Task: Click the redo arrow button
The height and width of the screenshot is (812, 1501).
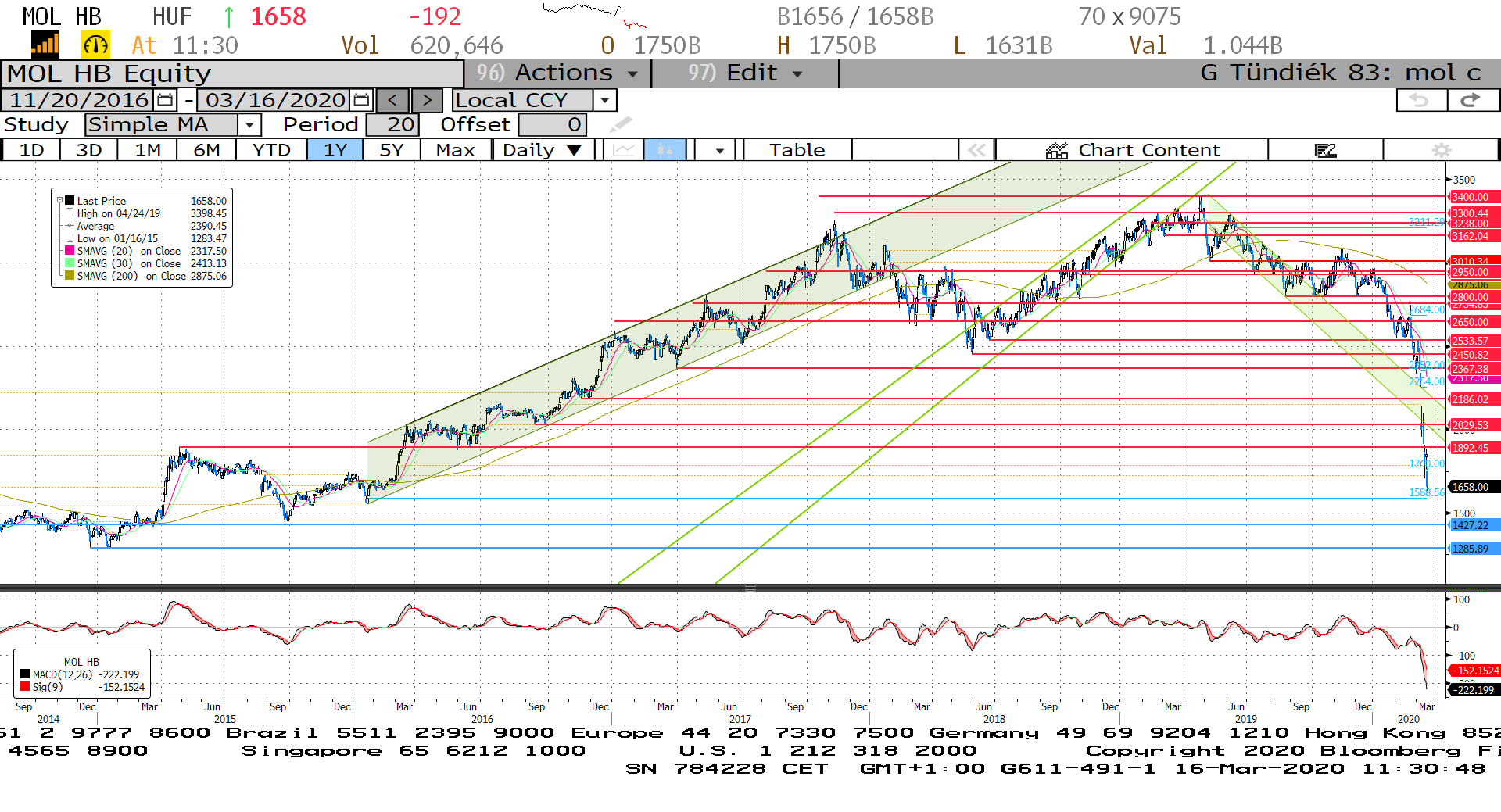Action: (1473, 100)
